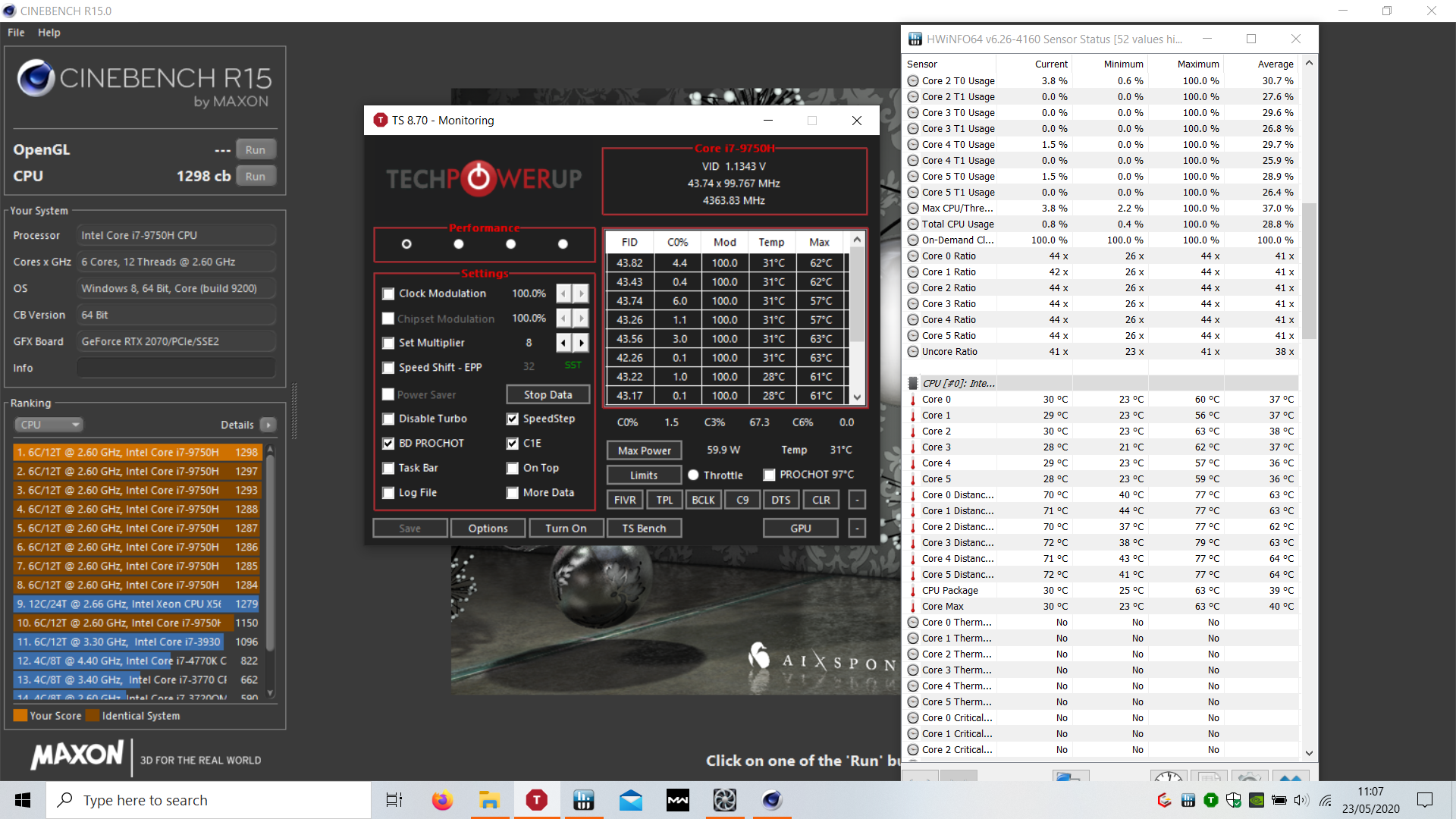The width and height of the screenshot is (1456, 819).
Task: Switch to Cinebench from the taskbar
Action: point(771,800)
